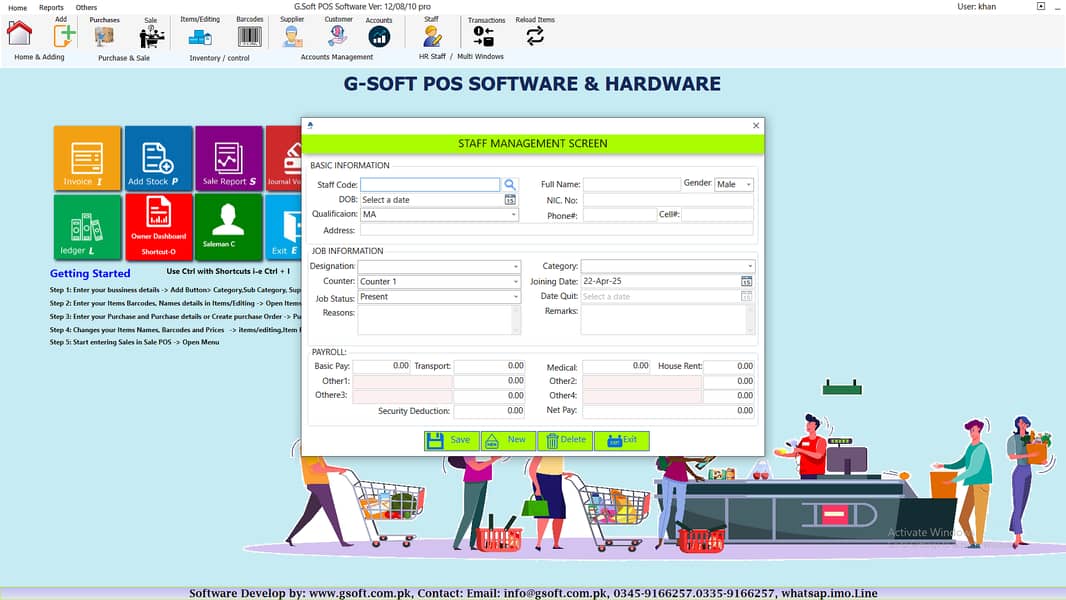The width and height of the screenshot is (1066, 600).
Task: Click the Staff Code search magnifier icon
Action: (510, 185)
